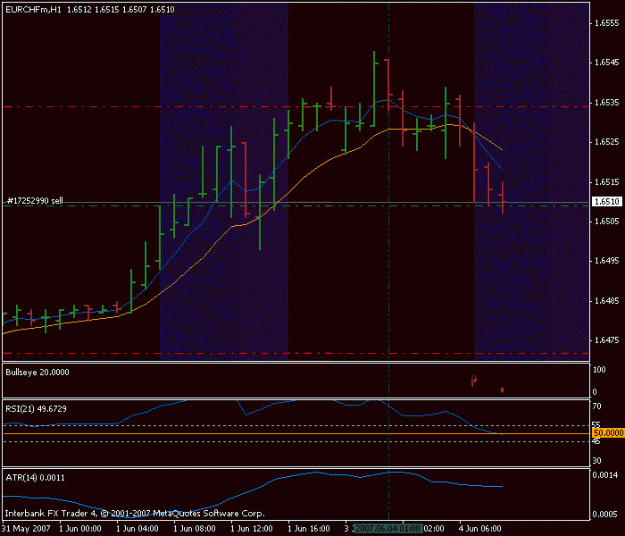The width and height of the screenshot is (625, 536).
Task: Click the 31 May 2007 time label
Action: [x=26, y=529]
